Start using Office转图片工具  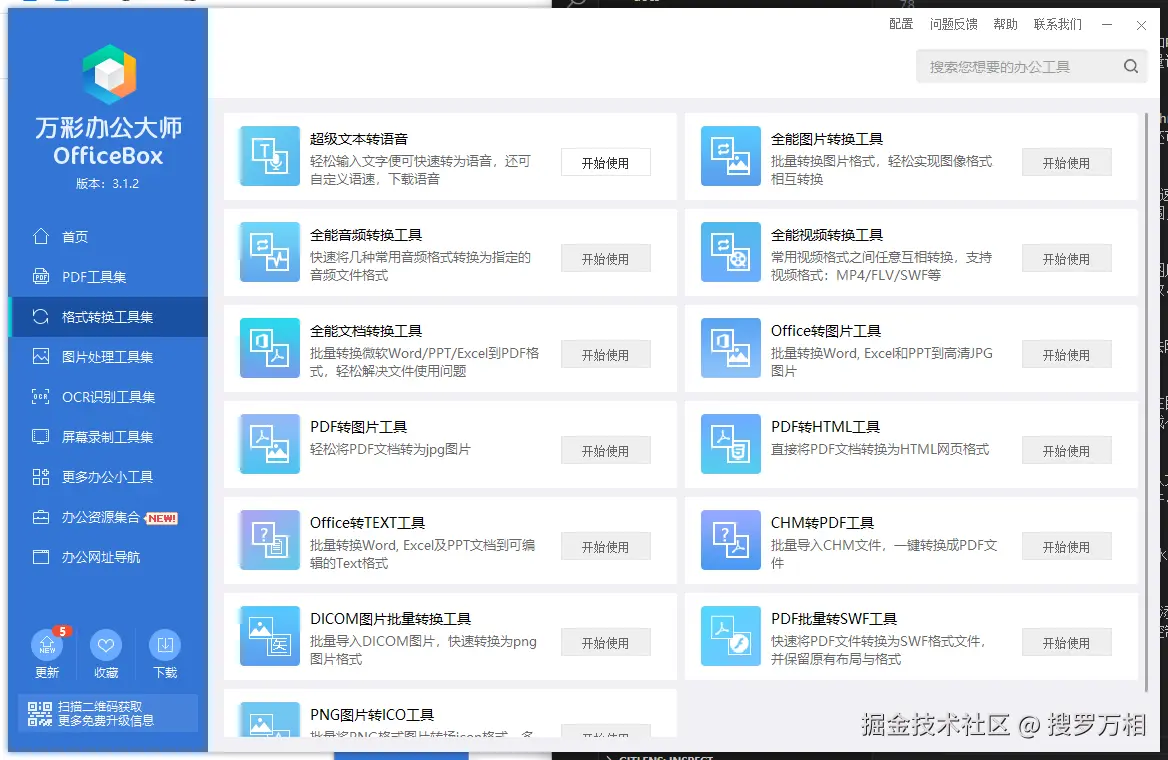[1066, 355]
